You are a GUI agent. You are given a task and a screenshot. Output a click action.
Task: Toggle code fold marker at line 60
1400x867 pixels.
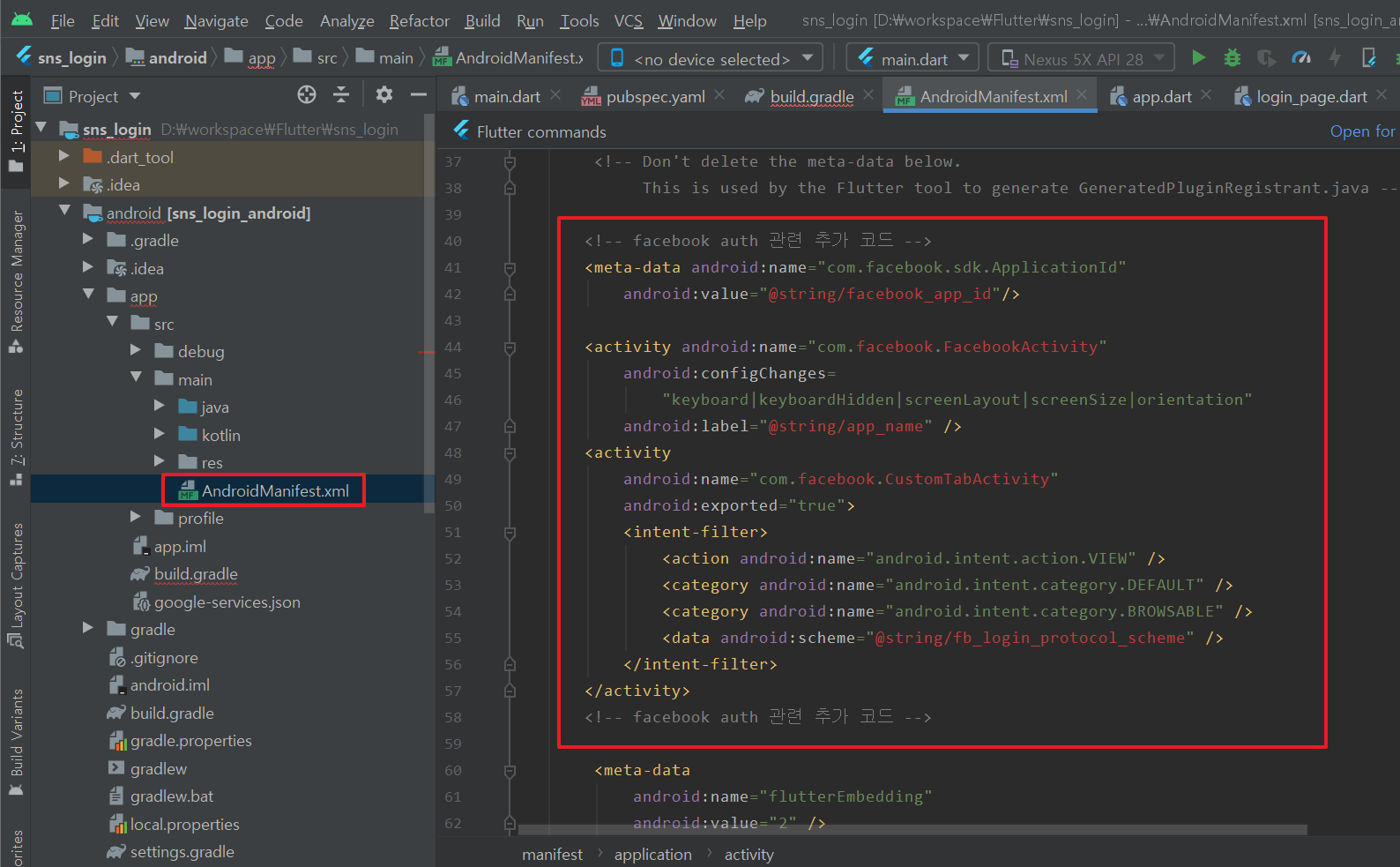(x=510, y=771)
